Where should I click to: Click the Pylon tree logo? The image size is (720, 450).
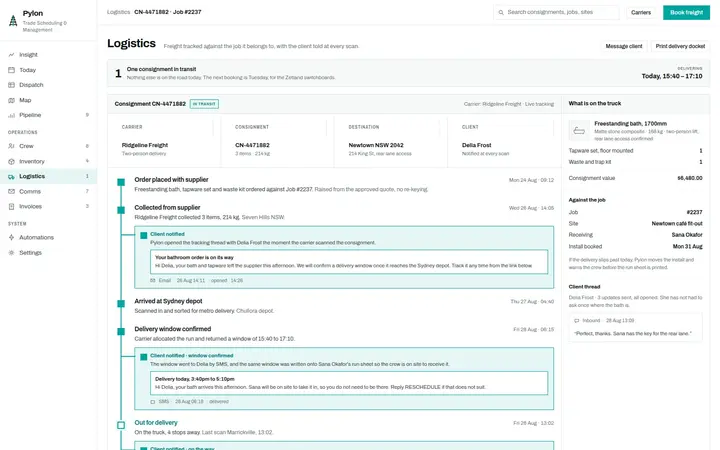(13, 20)
